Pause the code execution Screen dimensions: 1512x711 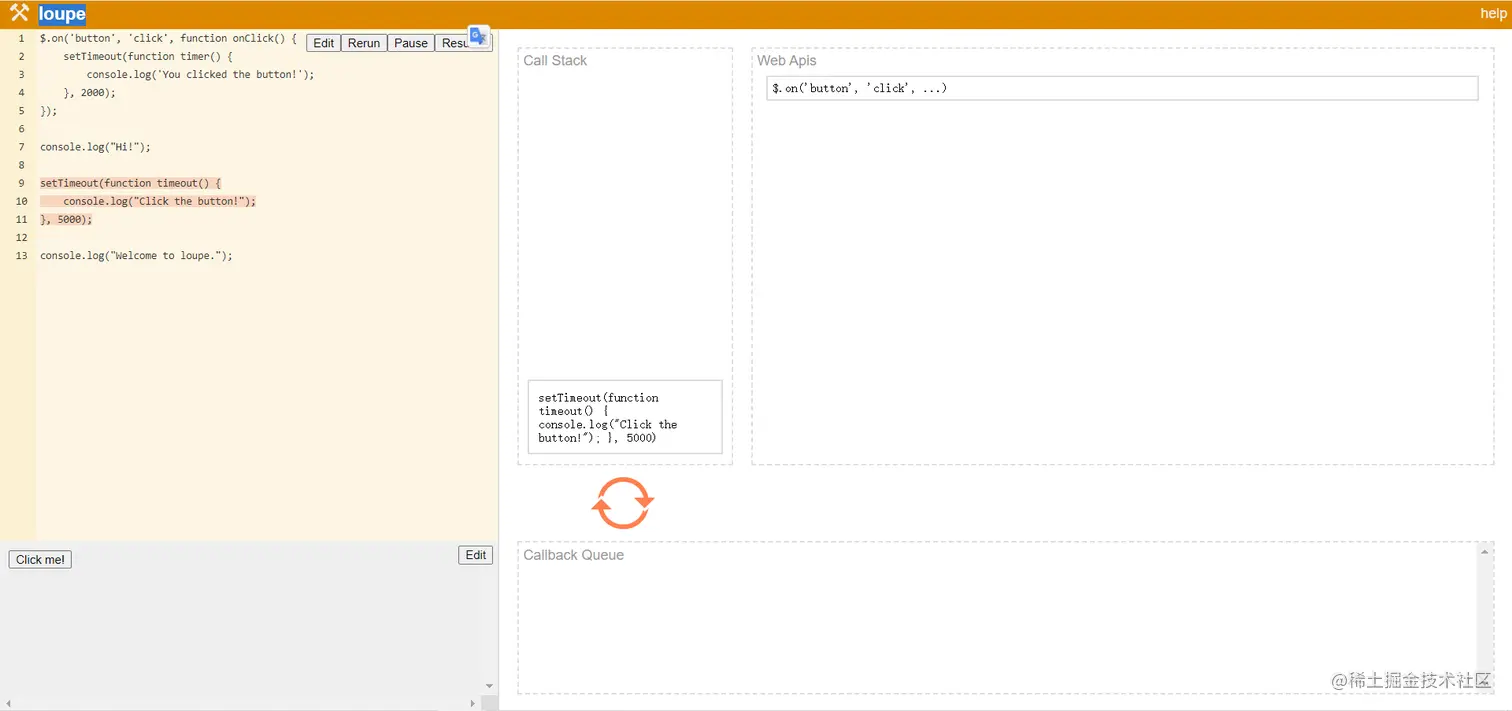pos(411,43)
